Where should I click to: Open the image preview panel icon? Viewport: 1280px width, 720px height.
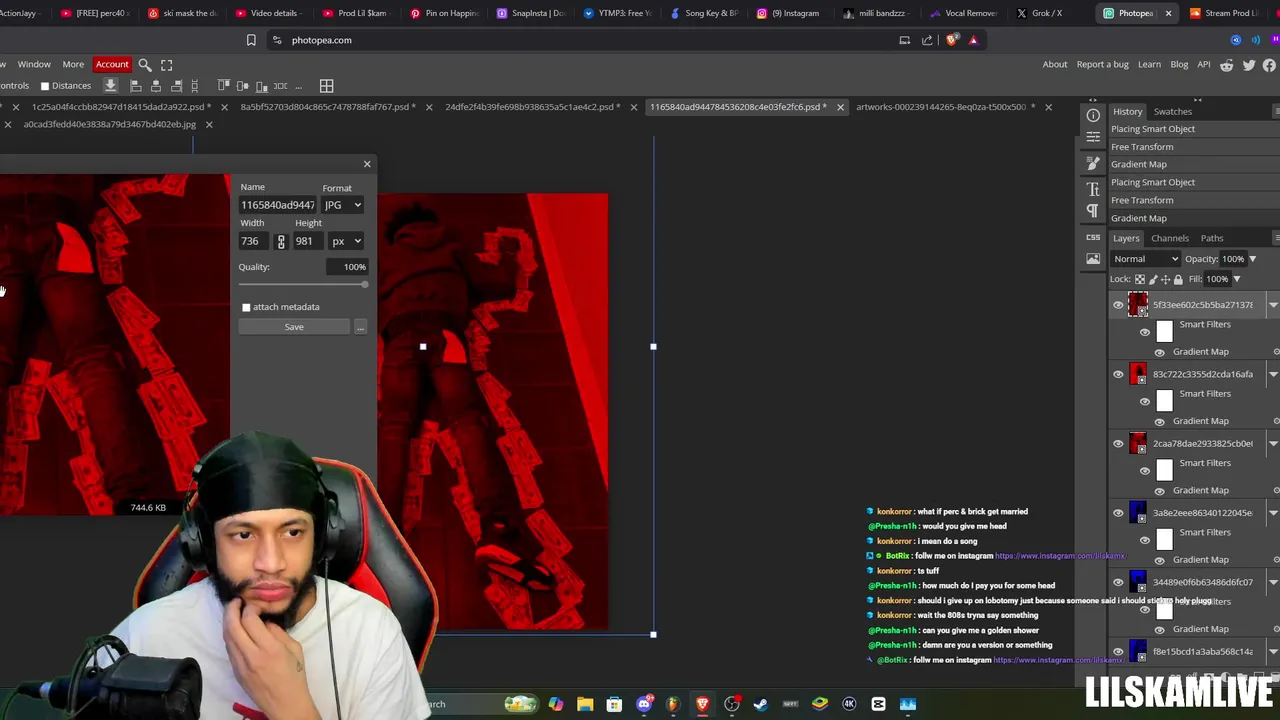point(1093,259)
